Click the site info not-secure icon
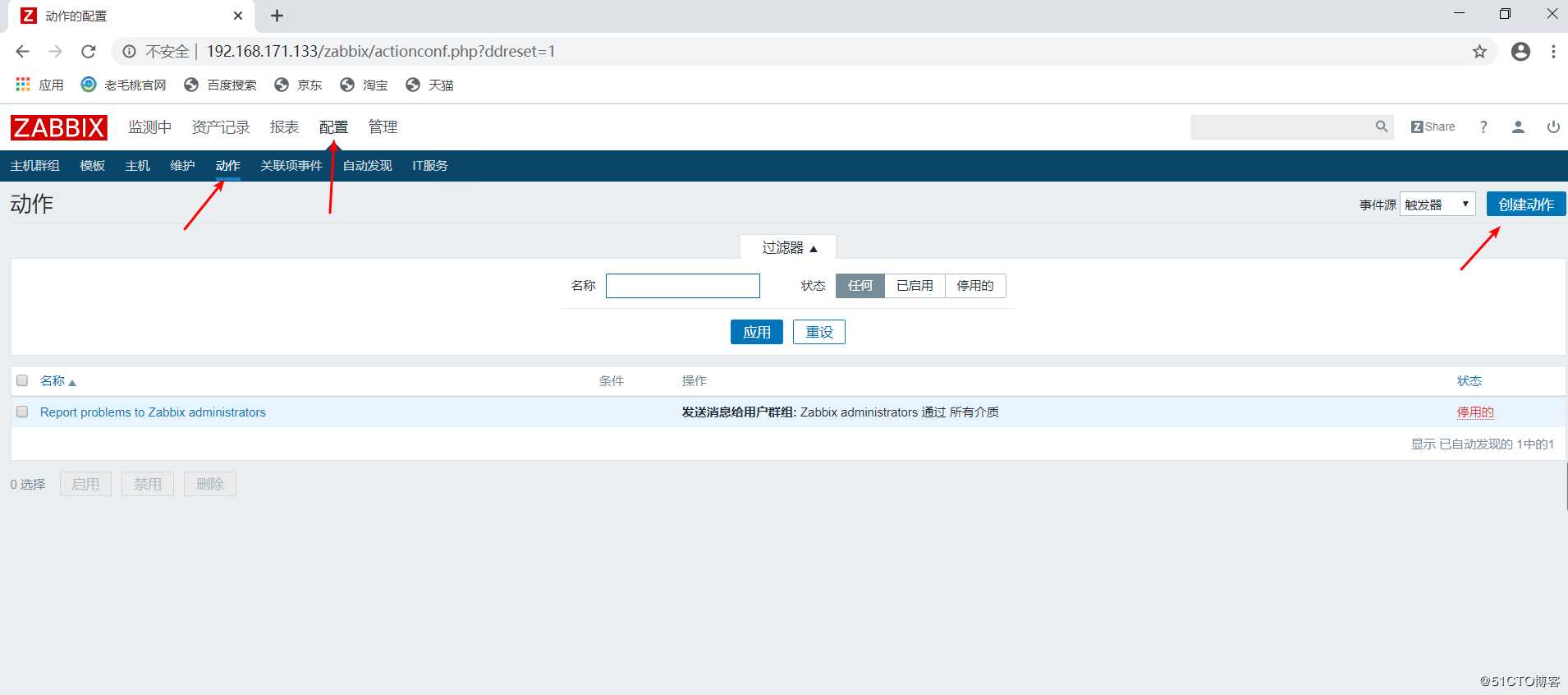The height and width of the screenshot is (695, 1568). 129,52
